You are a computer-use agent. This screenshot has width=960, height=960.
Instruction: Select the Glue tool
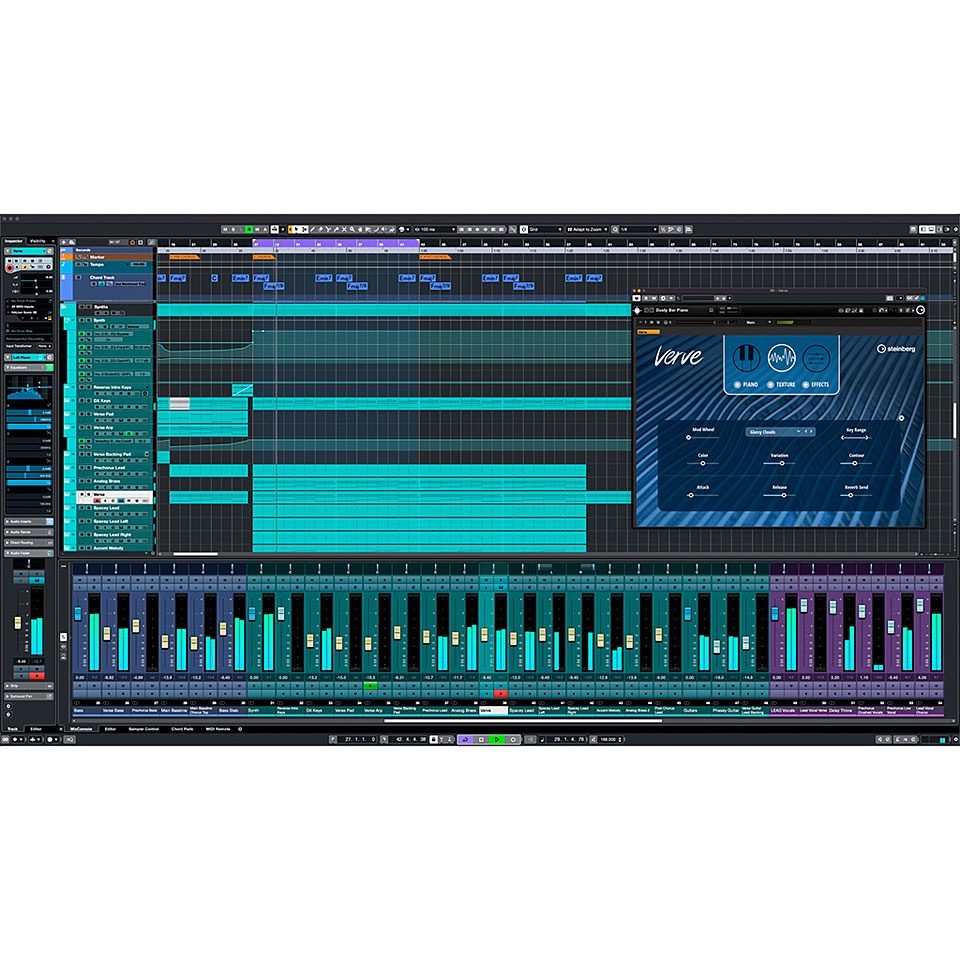coord(336,230)
